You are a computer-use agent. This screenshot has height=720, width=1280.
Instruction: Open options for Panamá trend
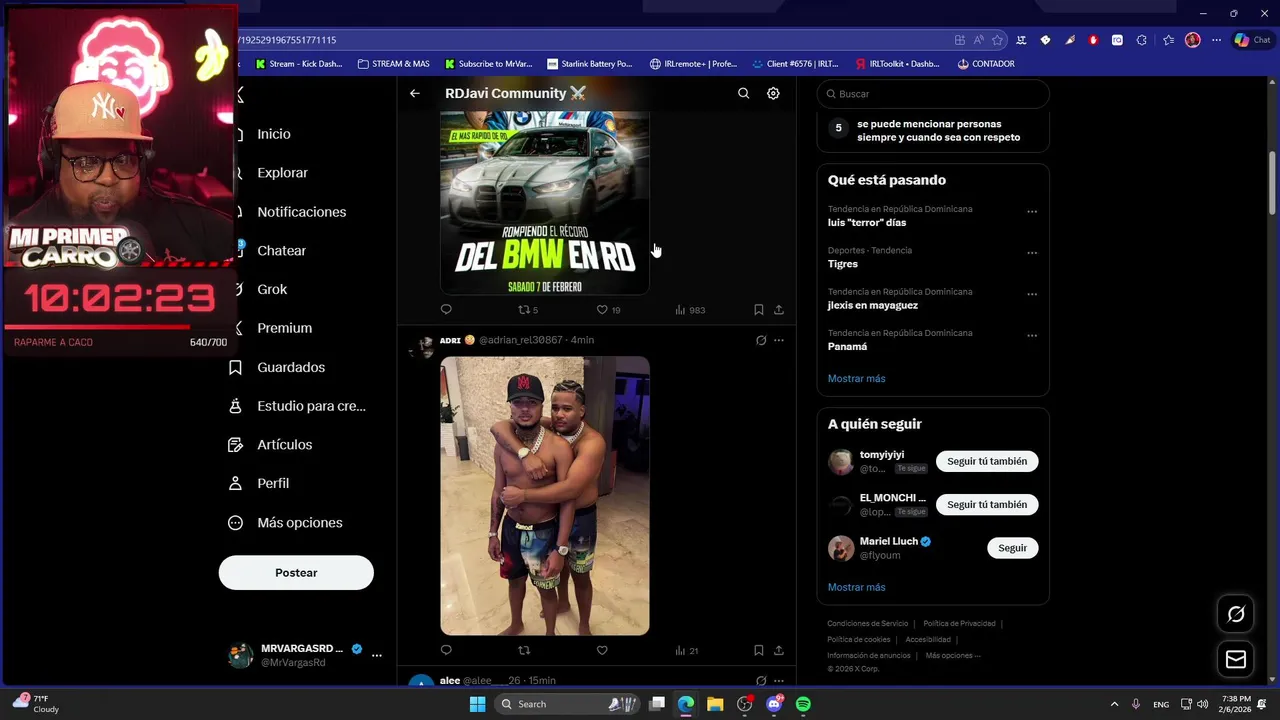[1032, 336]
